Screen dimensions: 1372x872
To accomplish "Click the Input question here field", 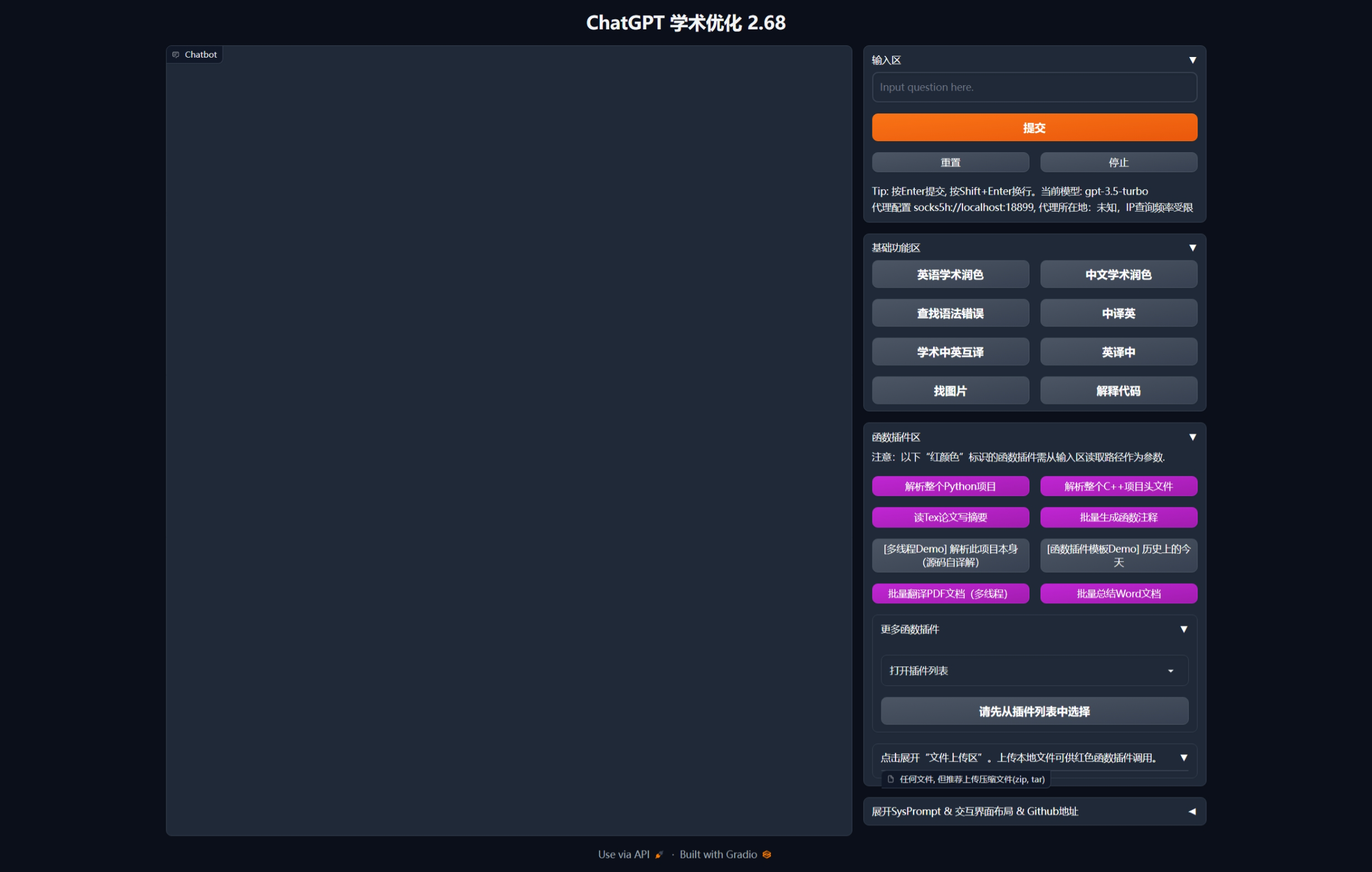I will click(x=1034, y=87).
